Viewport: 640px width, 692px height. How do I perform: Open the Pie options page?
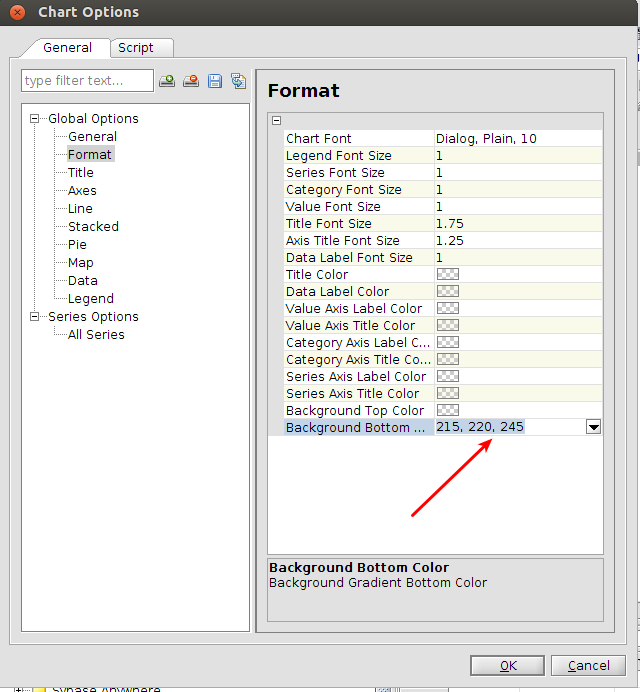(77, 244)
